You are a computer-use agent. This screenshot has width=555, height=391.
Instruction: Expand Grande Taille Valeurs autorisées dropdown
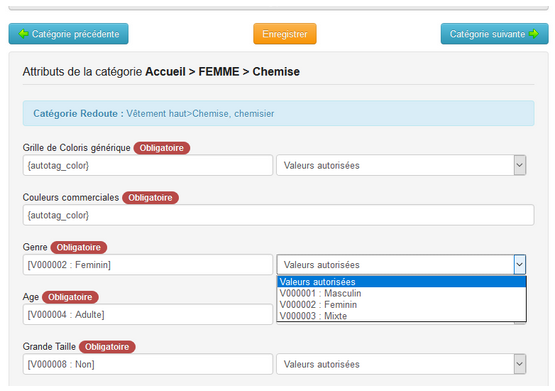(519, 364)
